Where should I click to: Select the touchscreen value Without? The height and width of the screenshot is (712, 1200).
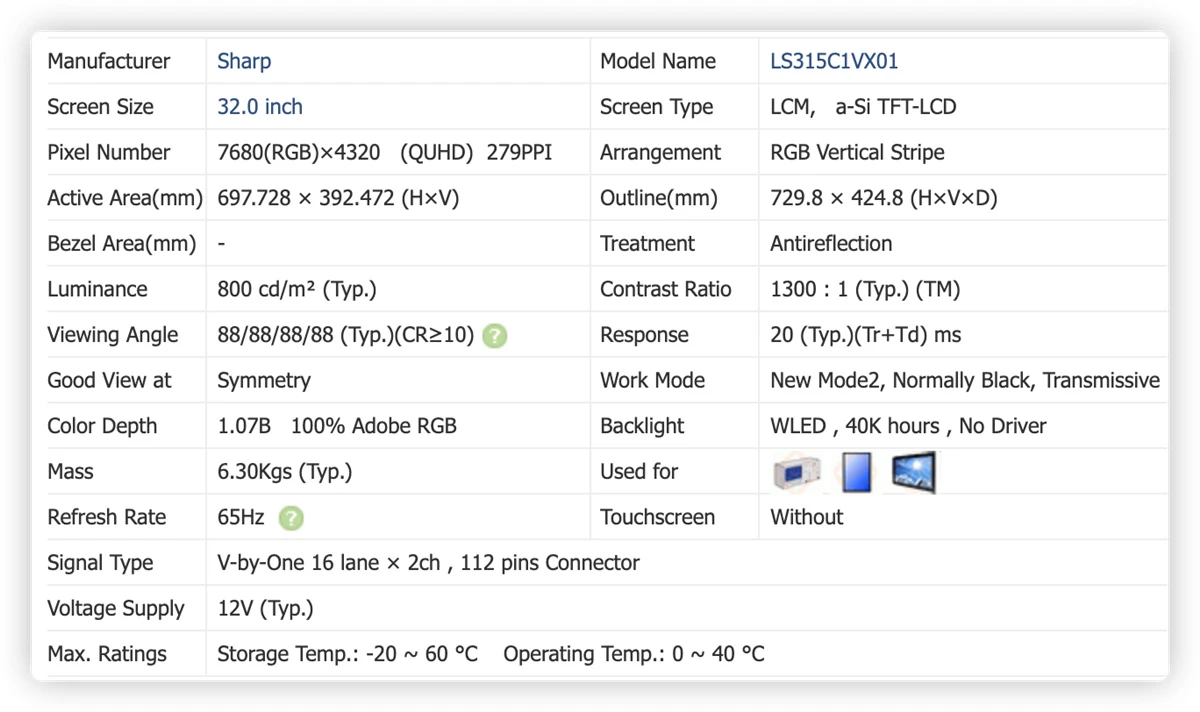[807, 517]
